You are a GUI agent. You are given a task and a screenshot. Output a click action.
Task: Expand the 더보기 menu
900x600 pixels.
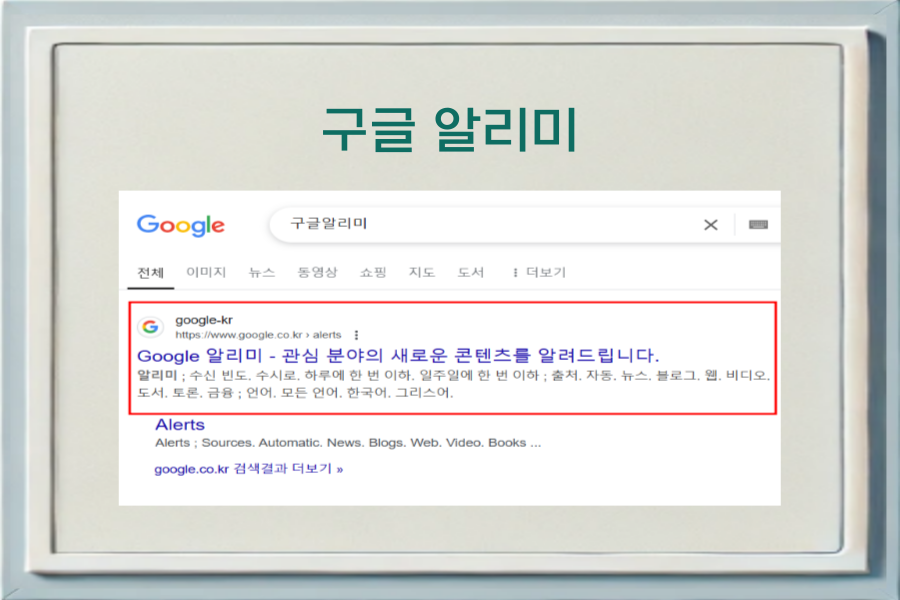(x=540, y=272)
